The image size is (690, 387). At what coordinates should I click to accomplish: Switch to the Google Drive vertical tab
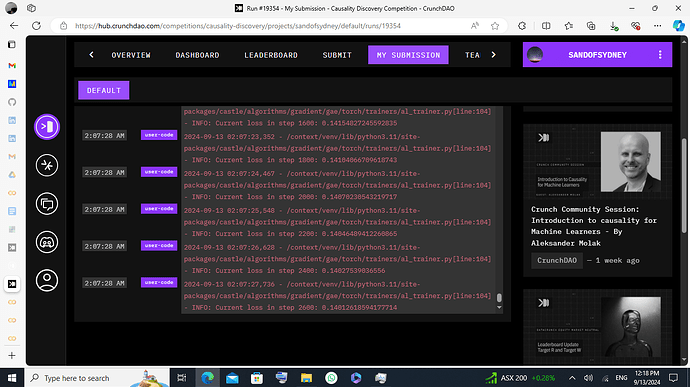coord(12,175)
